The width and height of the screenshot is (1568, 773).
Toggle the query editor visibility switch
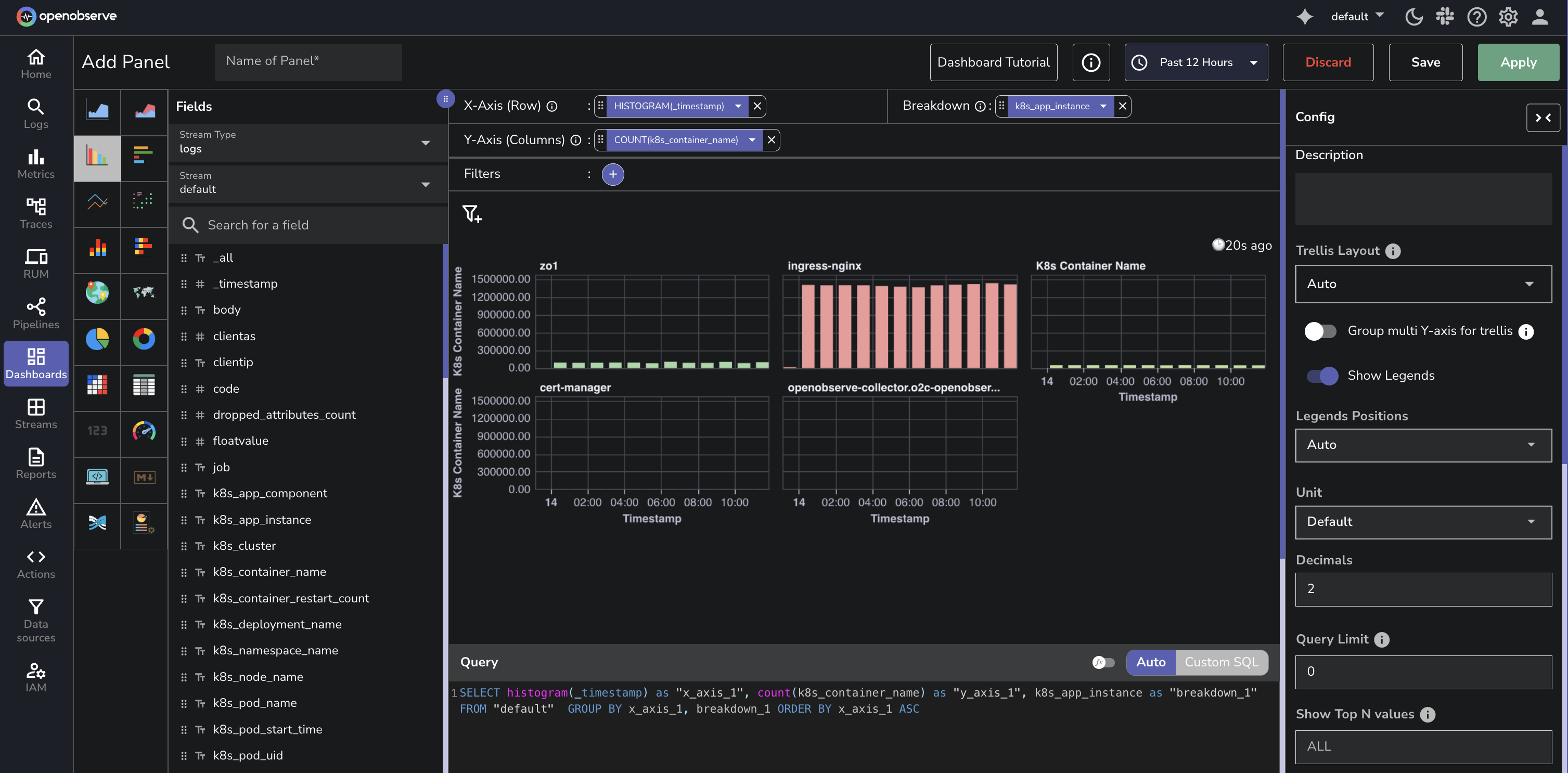pyautogui.click(x=1103, y=662)
